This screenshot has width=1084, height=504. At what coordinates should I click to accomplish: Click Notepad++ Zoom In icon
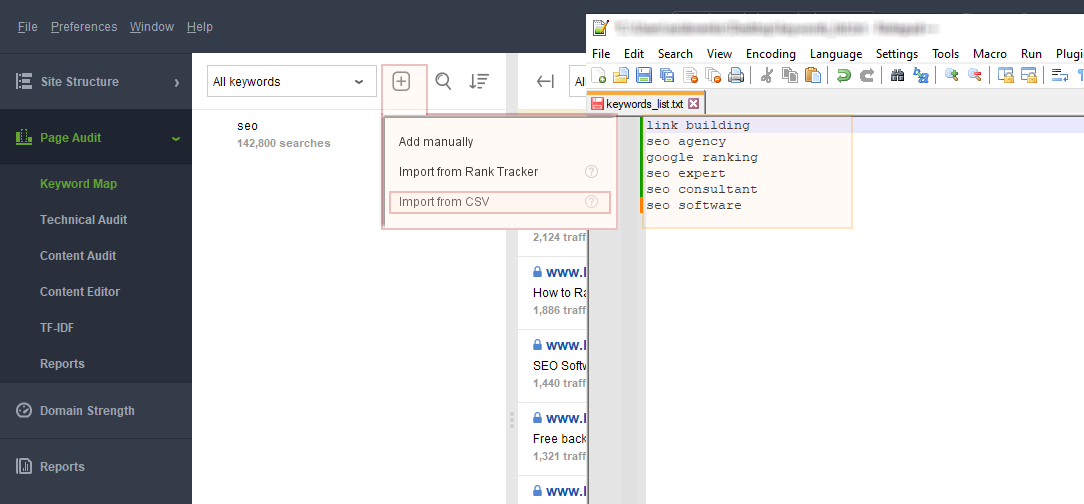[x=951, y=75]
